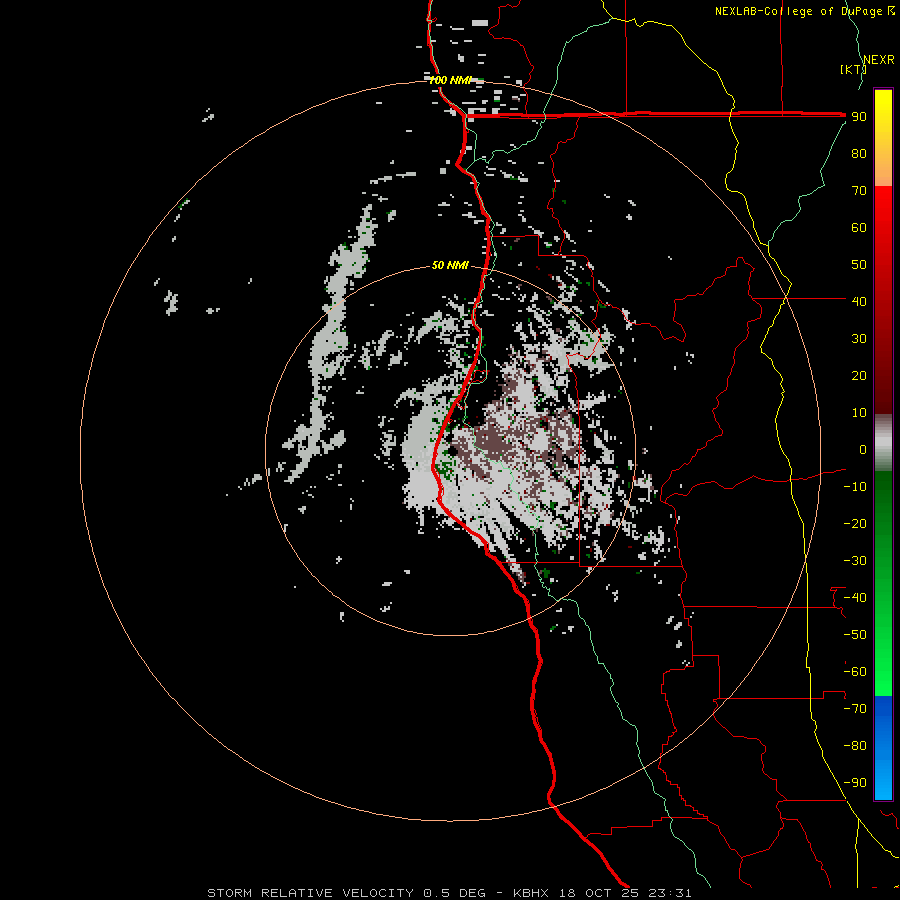The width and height of the screenshot is (900, 900).
Task: Click the 10 value on velocity scale
Action: click(x=859, y=413)
